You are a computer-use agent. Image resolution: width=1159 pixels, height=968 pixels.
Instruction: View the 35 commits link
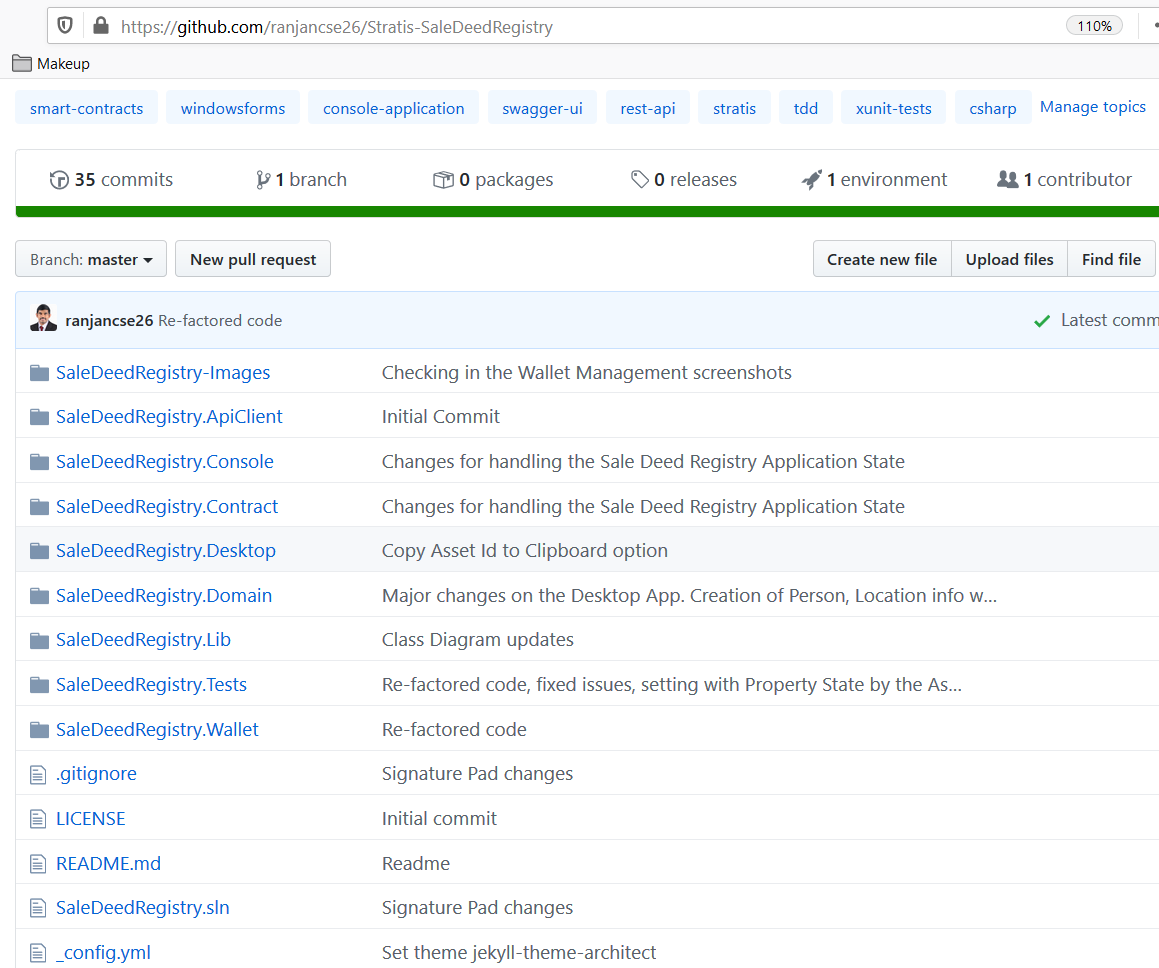tap(111, 180)
